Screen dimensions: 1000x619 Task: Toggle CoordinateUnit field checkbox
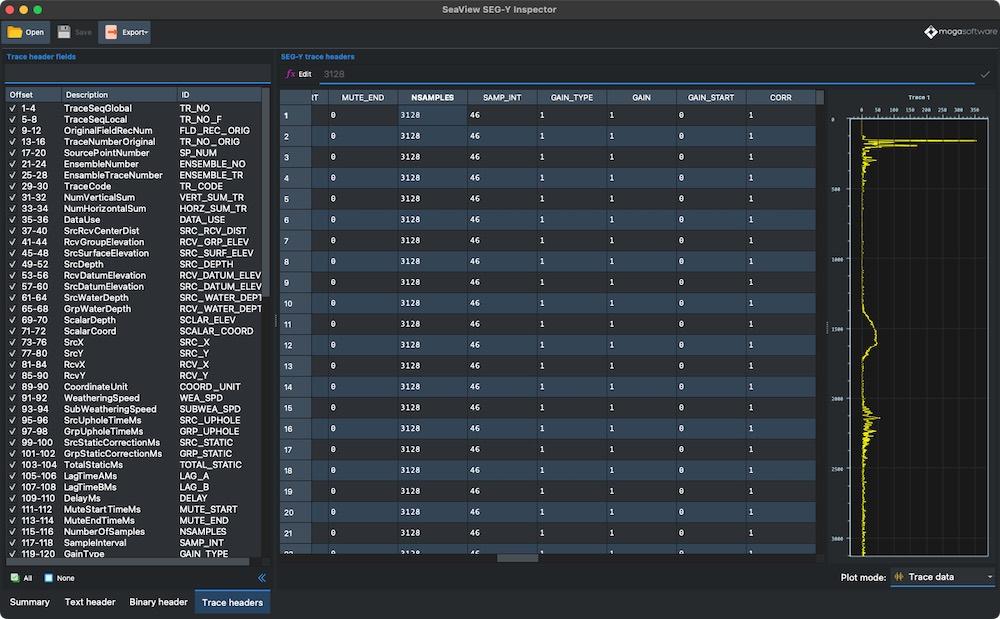(13, 387)
